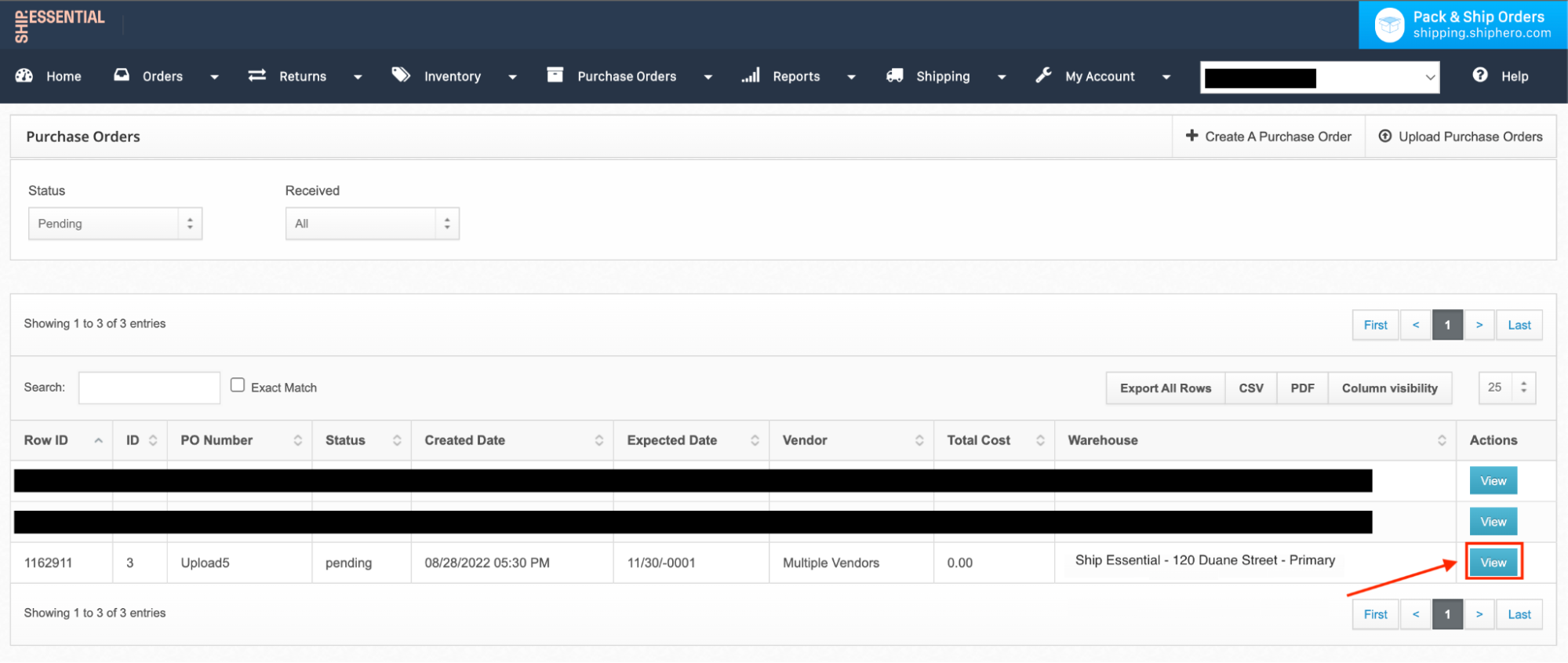The width and height of the screenshot is (1568, 663).
Task: Expand the Orders menu caret
Action: pos(214,77)
